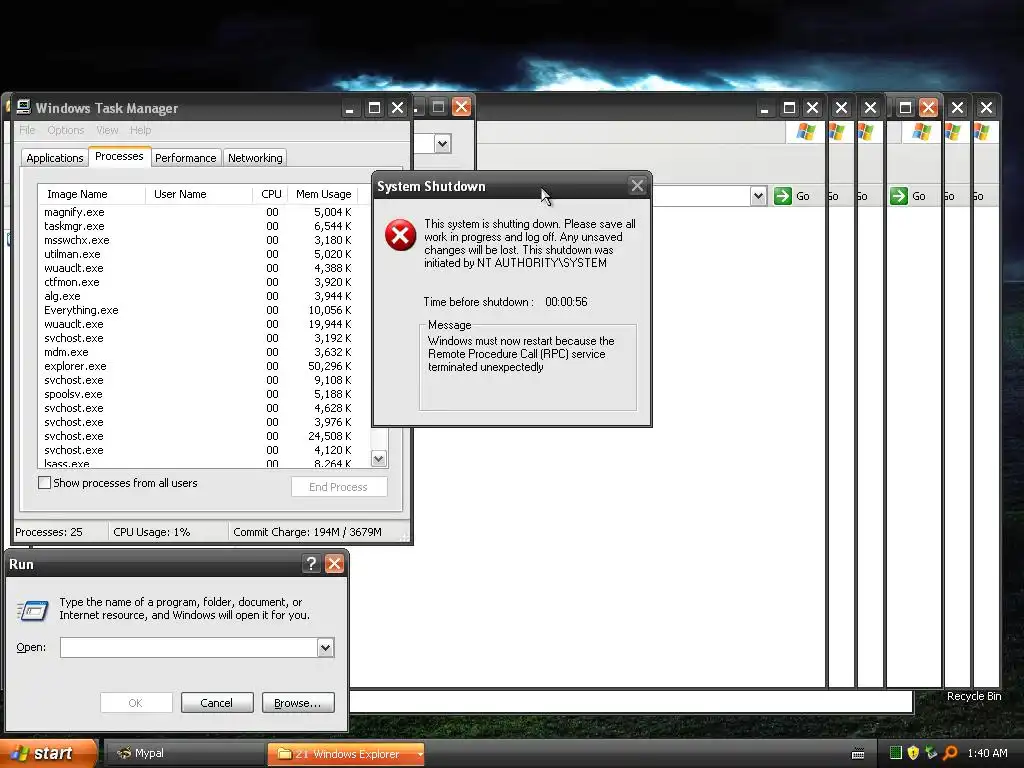1024x768 pixels.
Task: Focus the Open text field in Run
Action: pyautogui.click(x=189, y=647)
